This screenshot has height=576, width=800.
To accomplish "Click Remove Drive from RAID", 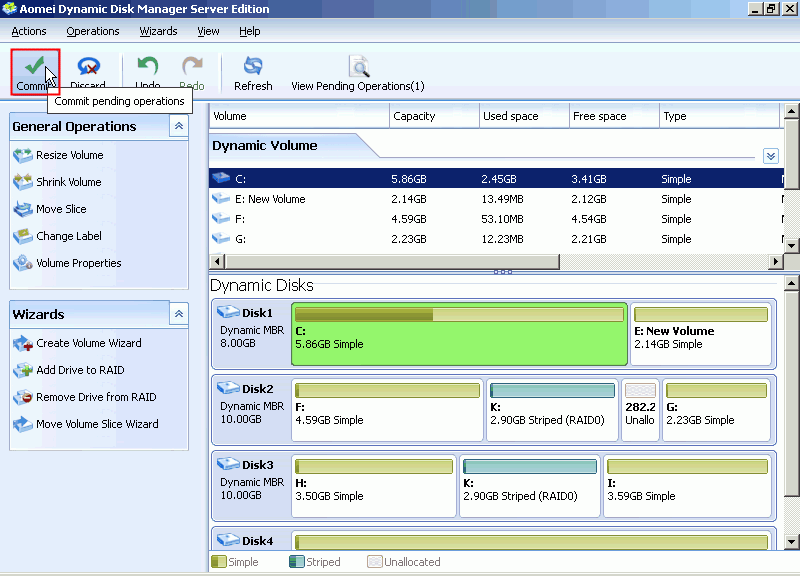I will 95,397.
